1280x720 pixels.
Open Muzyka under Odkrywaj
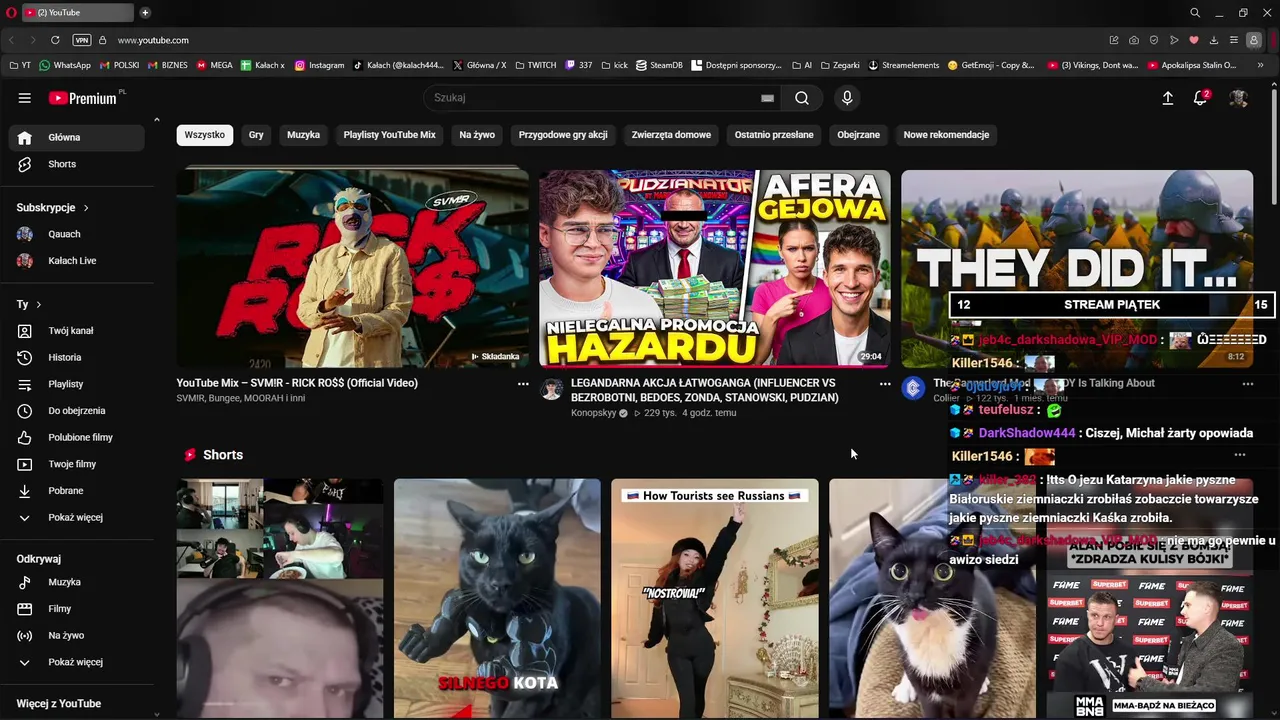point(76,582)
